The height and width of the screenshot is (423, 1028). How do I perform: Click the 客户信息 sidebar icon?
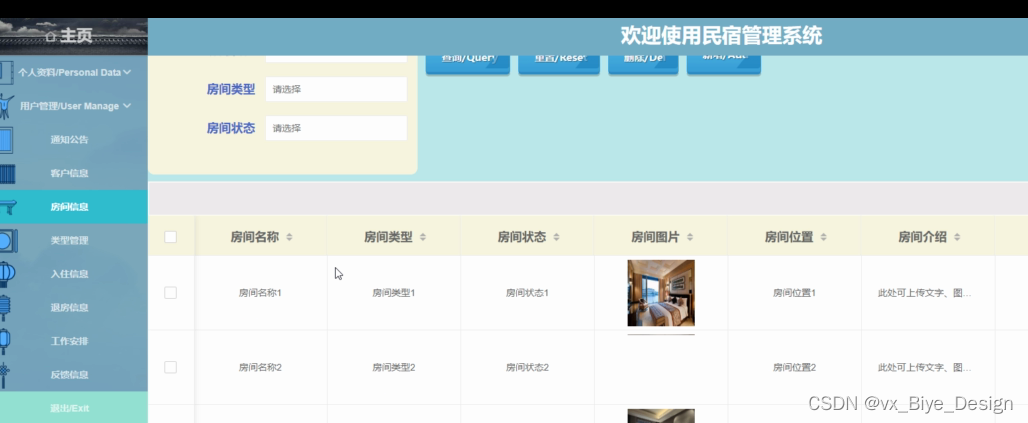[x=8, y=174]
